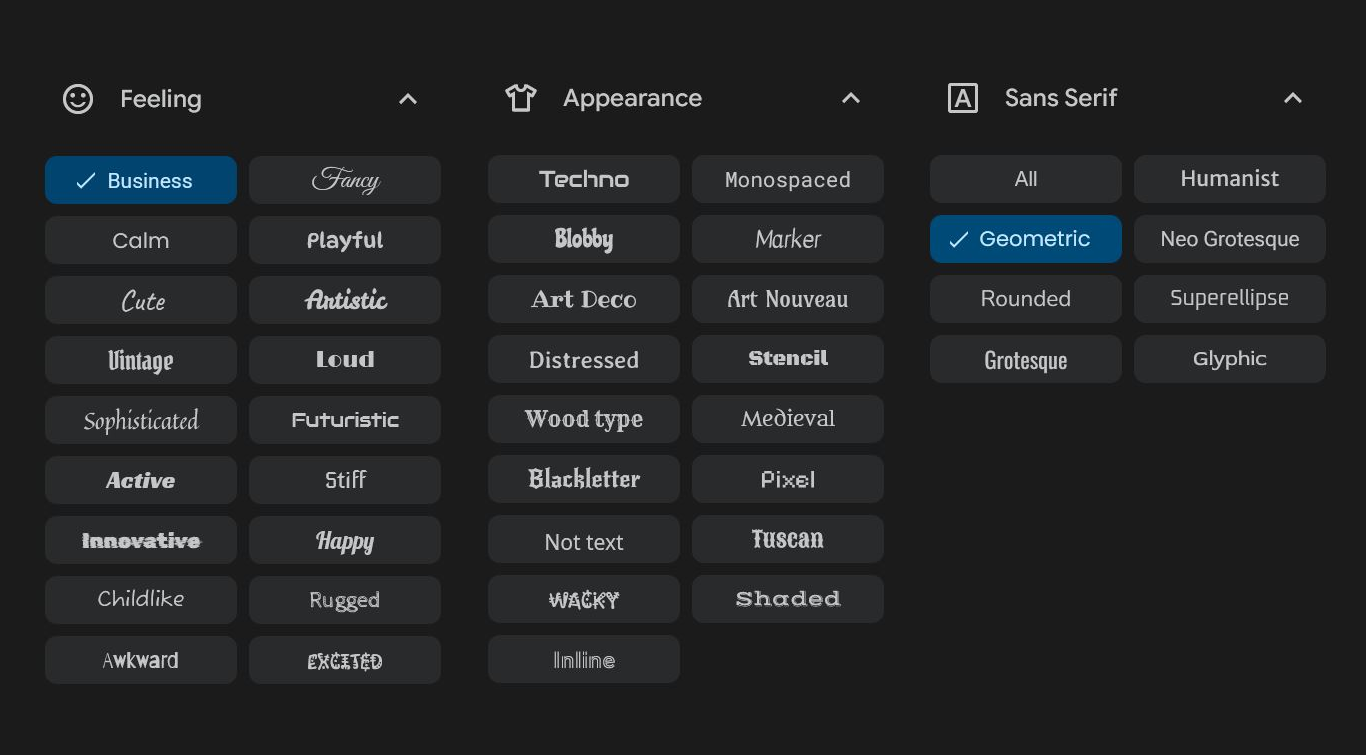Select the Vintage feeling chip
This screenshot has width=1366, height=755.
[x=140, y=360]
